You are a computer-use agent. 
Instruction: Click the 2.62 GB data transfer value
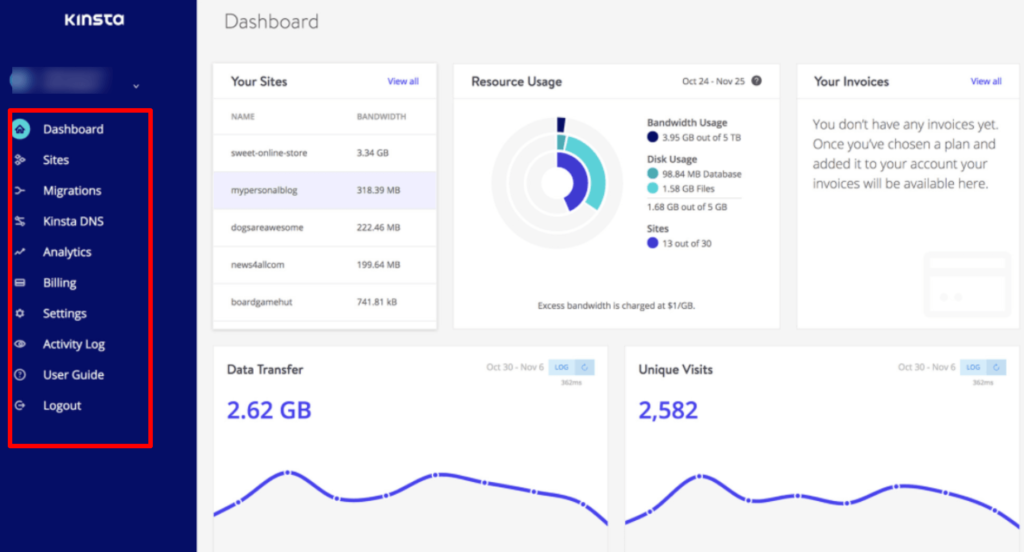point(269,410)
